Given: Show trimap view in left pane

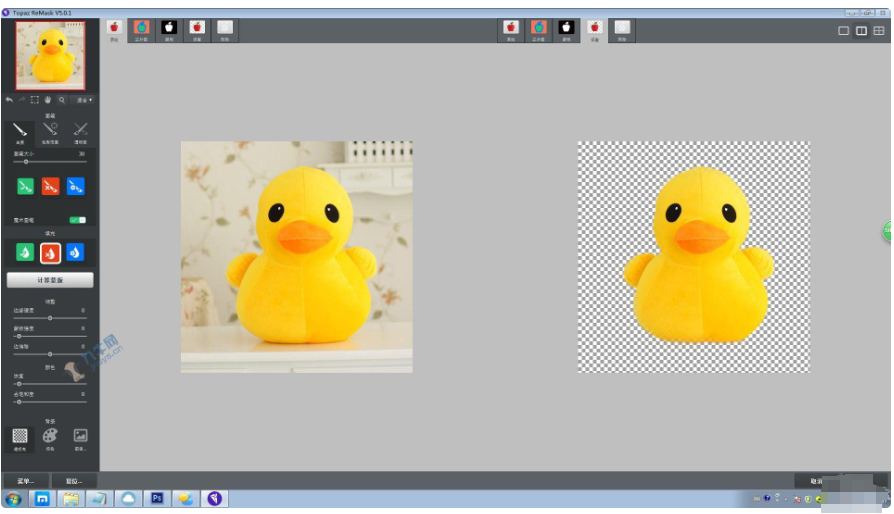Looking at the screenshot, I should click(141, 30).
